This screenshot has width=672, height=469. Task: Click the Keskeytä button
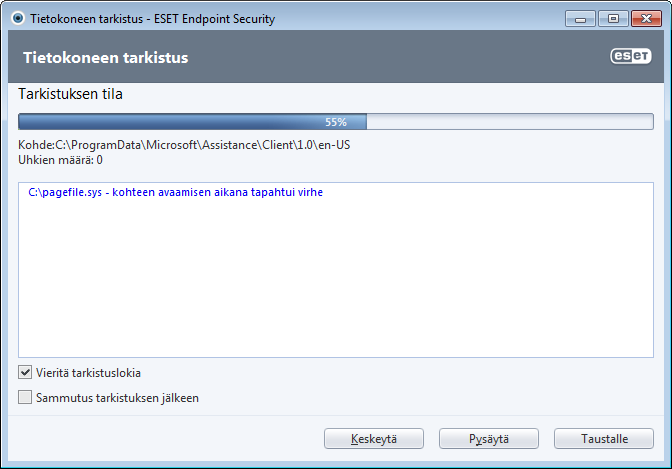pyautogui.click(x=374, y=439)
